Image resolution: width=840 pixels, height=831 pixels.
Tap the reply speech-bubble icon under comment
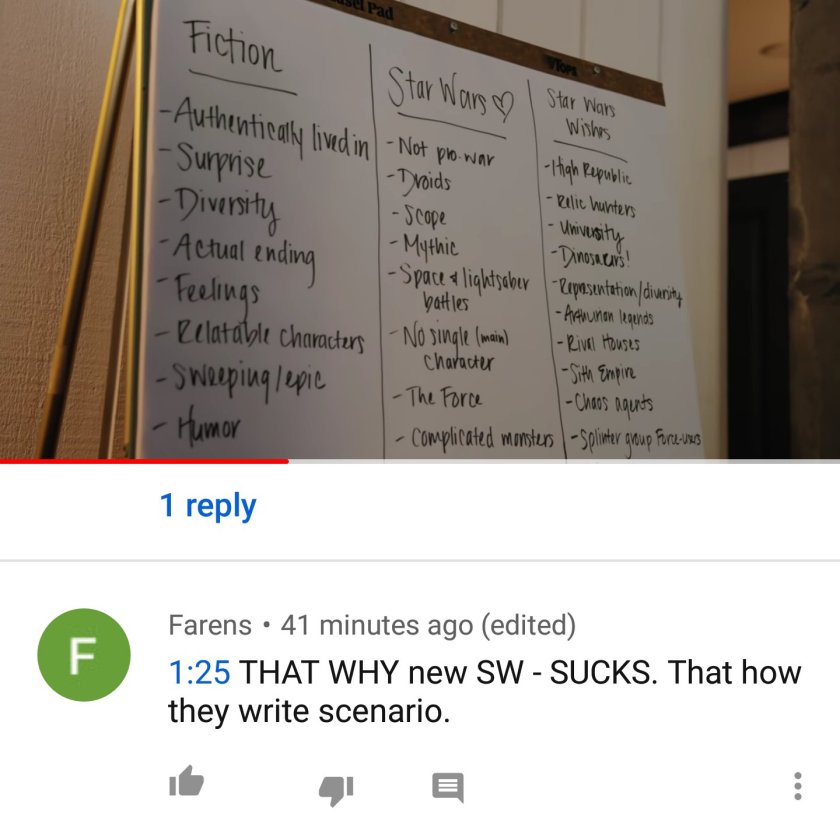coord(448,787)
